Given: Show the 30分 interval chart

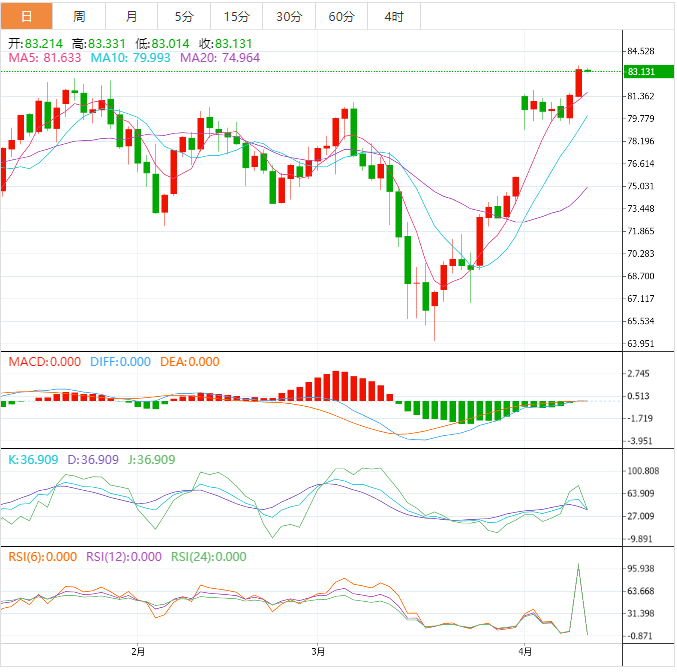Looking at the screenshot, I should (x=289, y=16).
